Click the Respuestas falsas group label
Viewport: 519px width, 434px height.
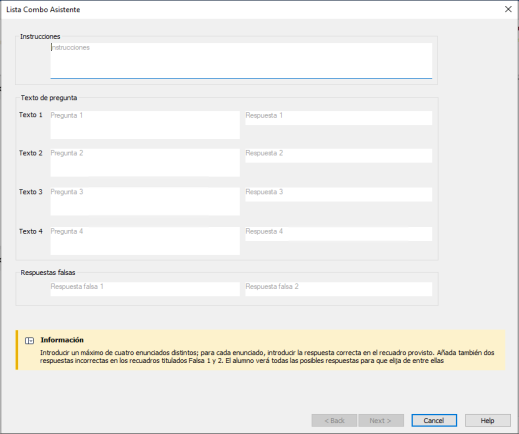(48, 272)
